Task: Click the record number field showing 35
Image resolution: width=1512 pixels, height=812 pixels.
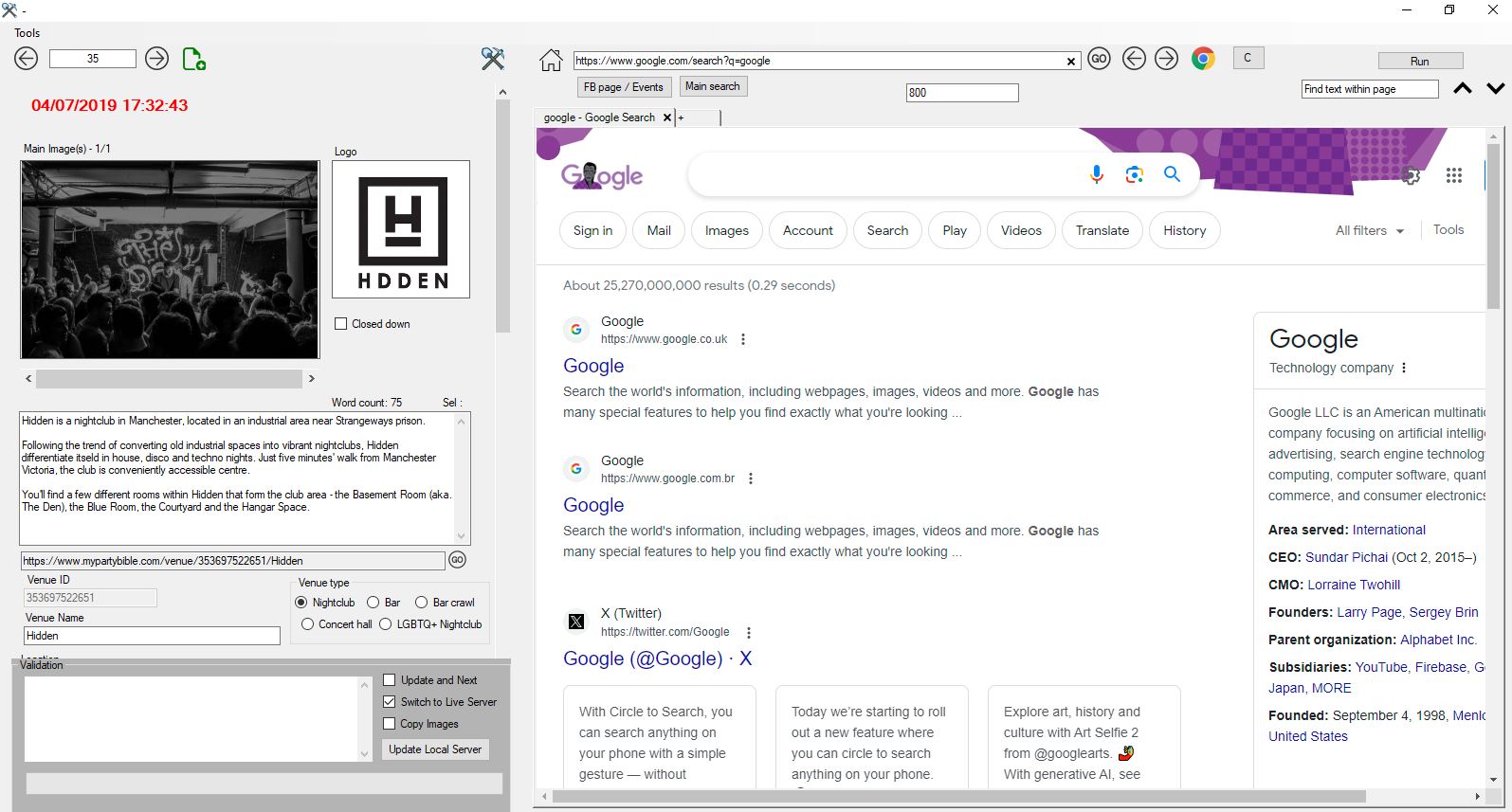Action: 93,59
